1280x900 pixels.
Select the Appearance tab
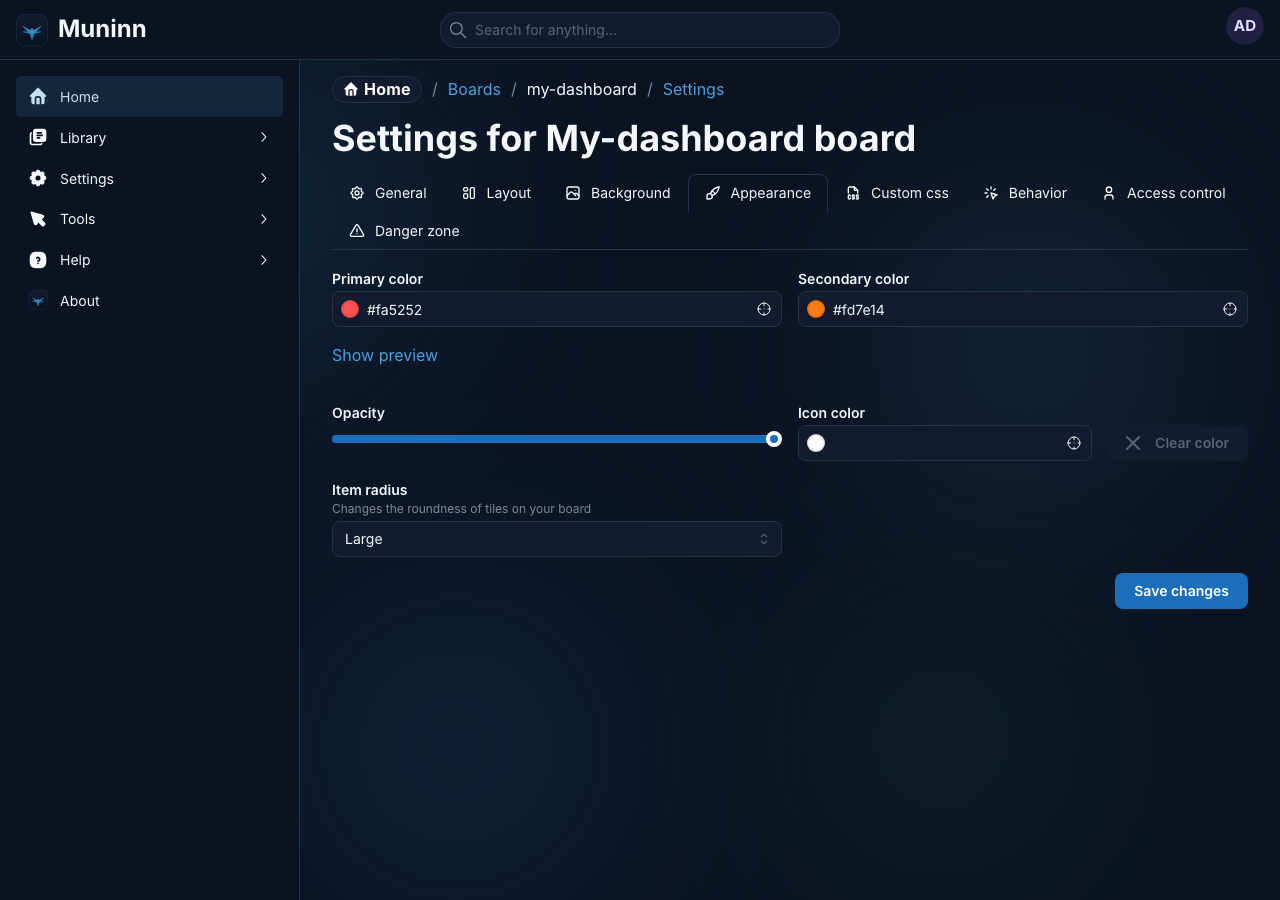pos(758,193)
